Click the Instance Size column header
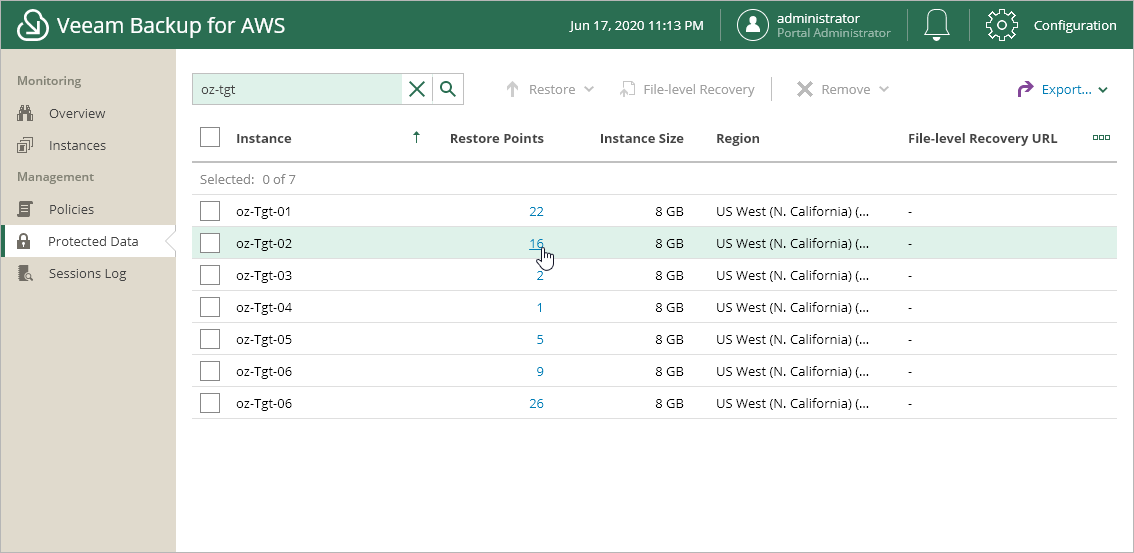Screen dimensions: 1134x553 pyautogui.click(x=641, y=138)
